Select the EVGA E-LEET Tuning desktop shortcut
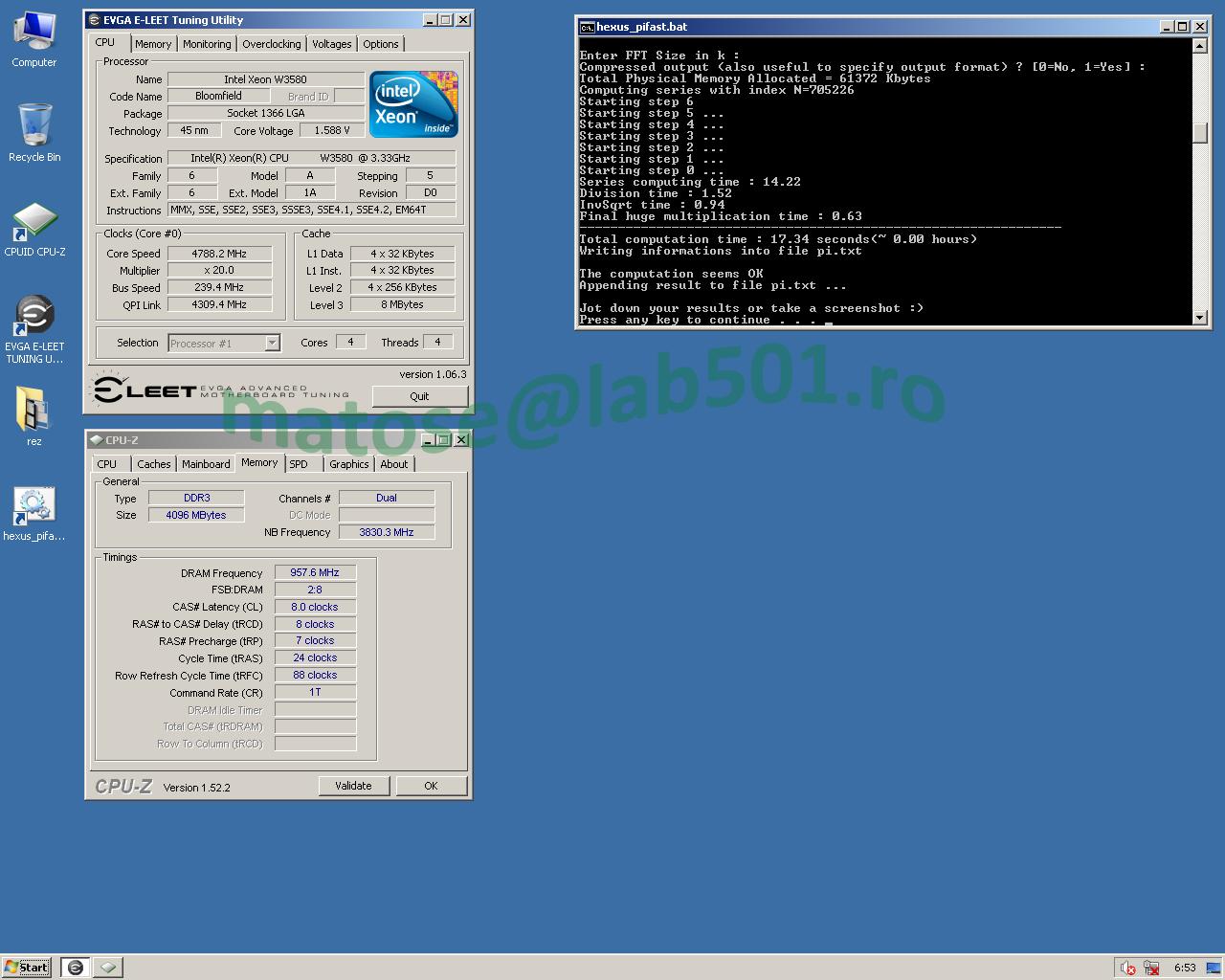 tap(34, 329)
